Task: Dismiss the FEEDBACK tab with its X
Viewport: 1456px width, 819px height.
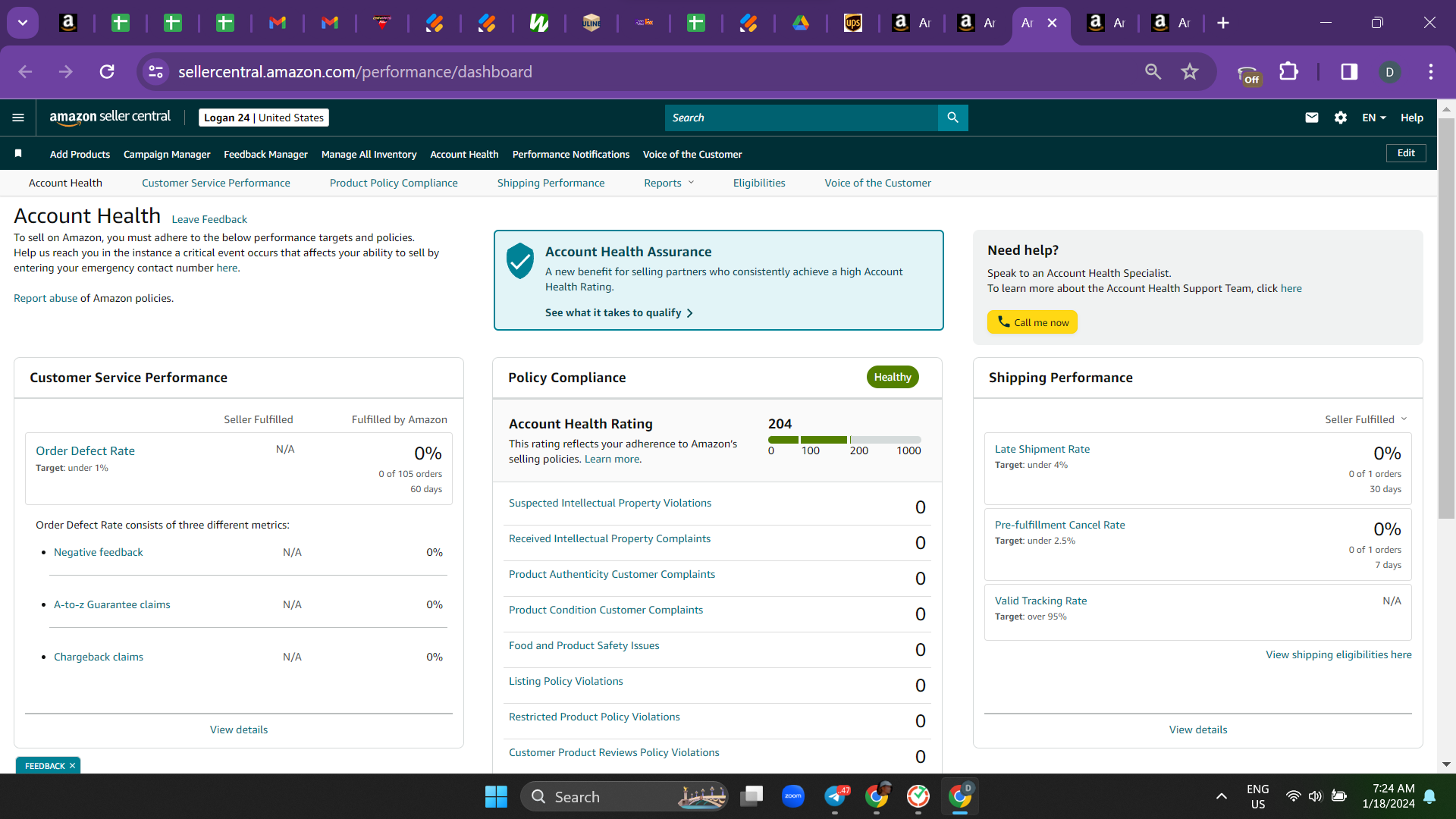Action: coord(72,766)
